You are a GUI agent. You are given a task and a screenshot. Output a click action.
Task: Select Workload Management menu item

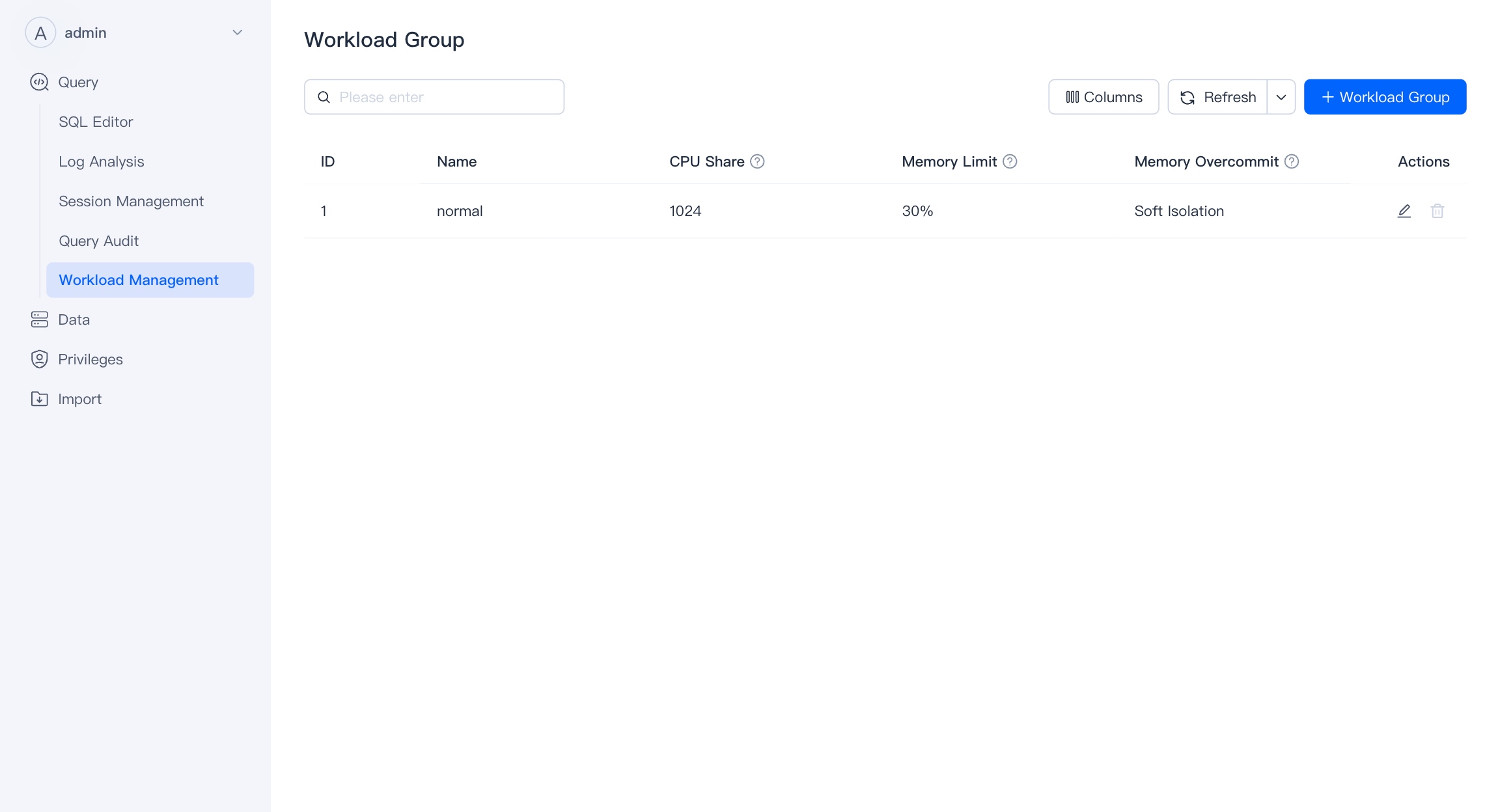pyautogui.click(x=139, y=280)
